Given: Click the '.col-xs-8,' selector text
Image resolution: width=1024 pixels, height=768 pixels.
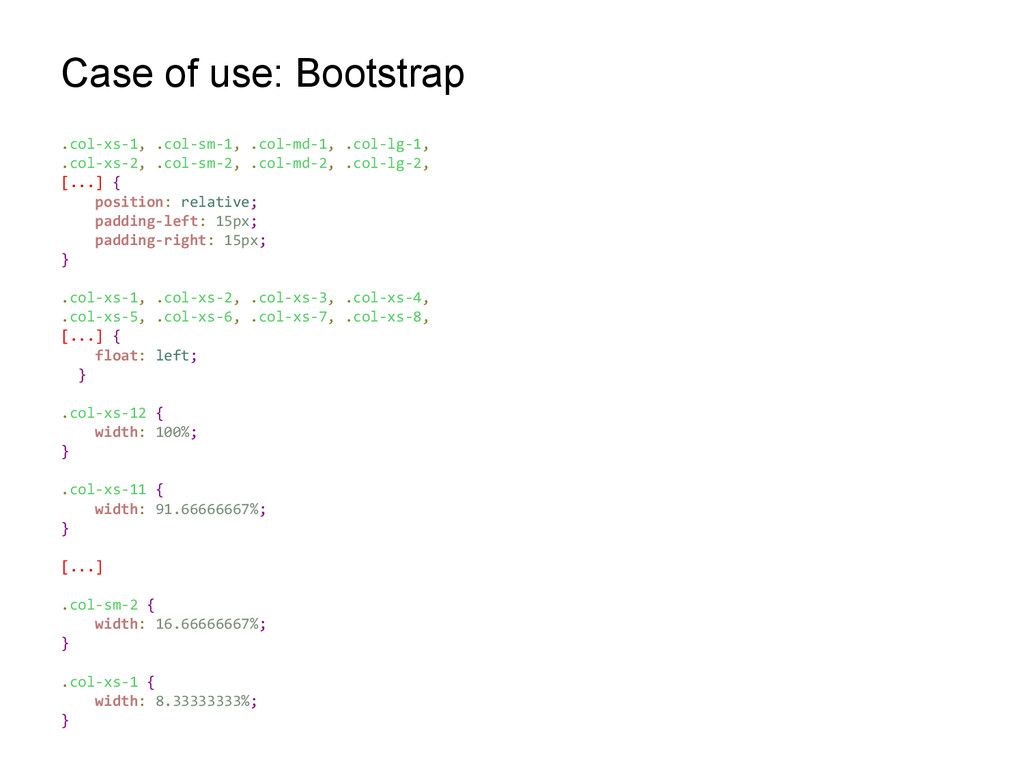Looking at the screenshot, I should (387, 317).
